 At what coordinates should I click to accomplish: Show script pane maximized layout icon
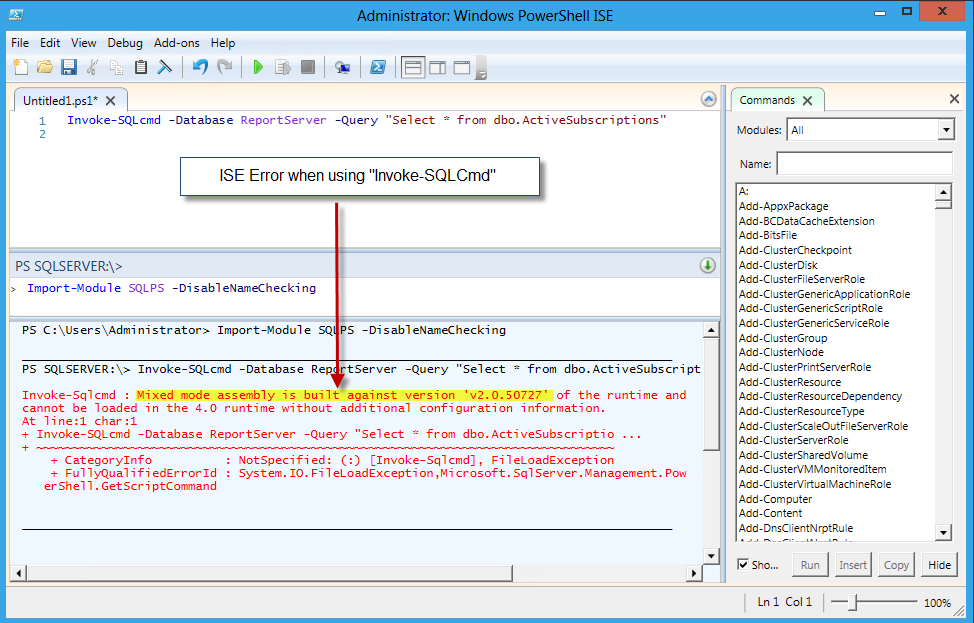462,67
